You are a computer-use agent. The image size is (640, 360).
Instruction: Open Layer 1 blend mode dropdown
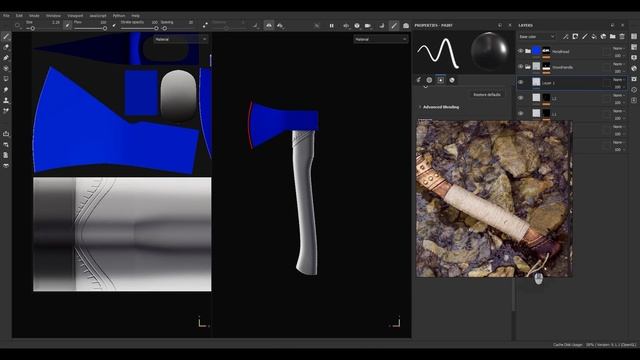619,80
